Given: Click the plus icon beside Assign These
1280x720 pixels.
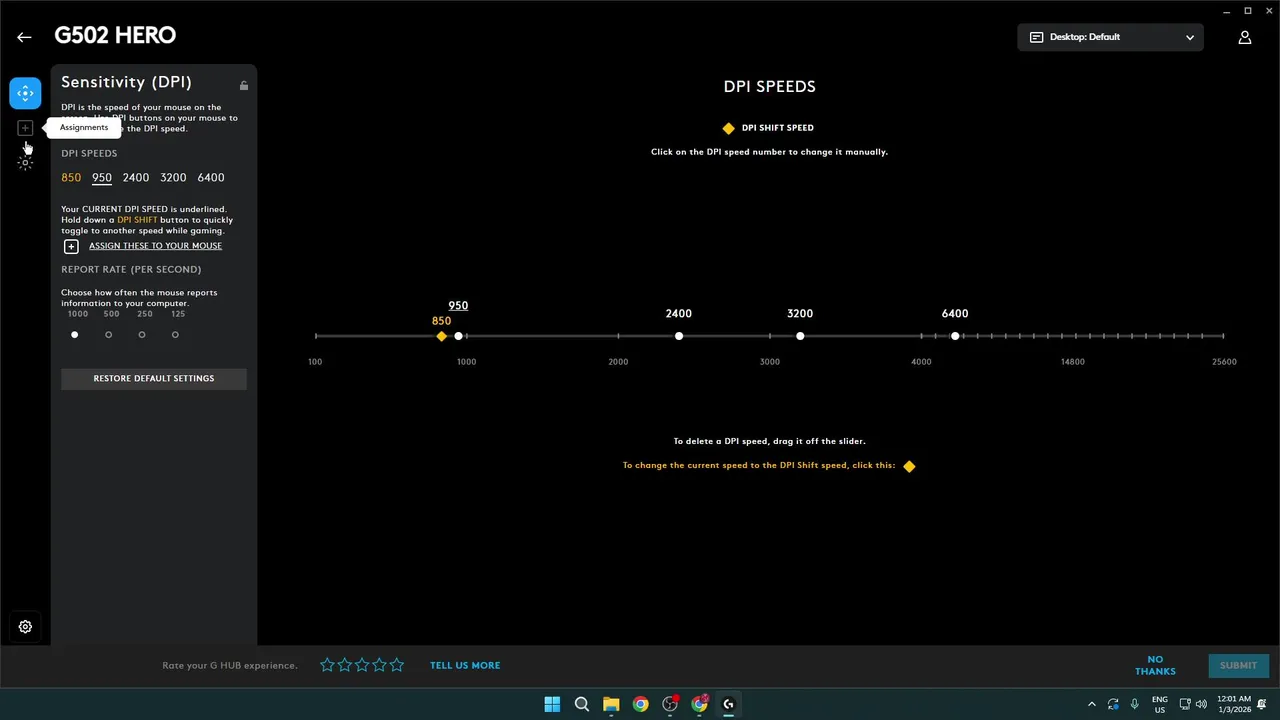Looking at the screenshot, I should click(71, 246).
